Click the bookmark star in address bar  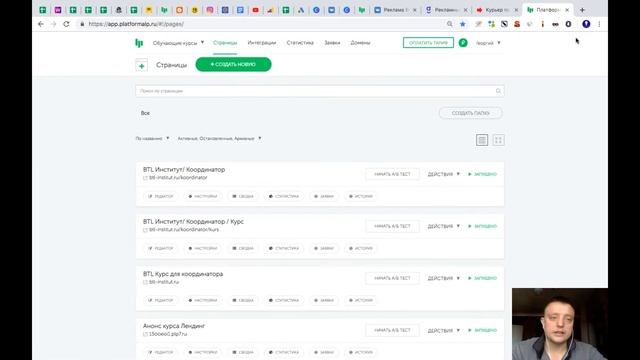coord(462,24)
